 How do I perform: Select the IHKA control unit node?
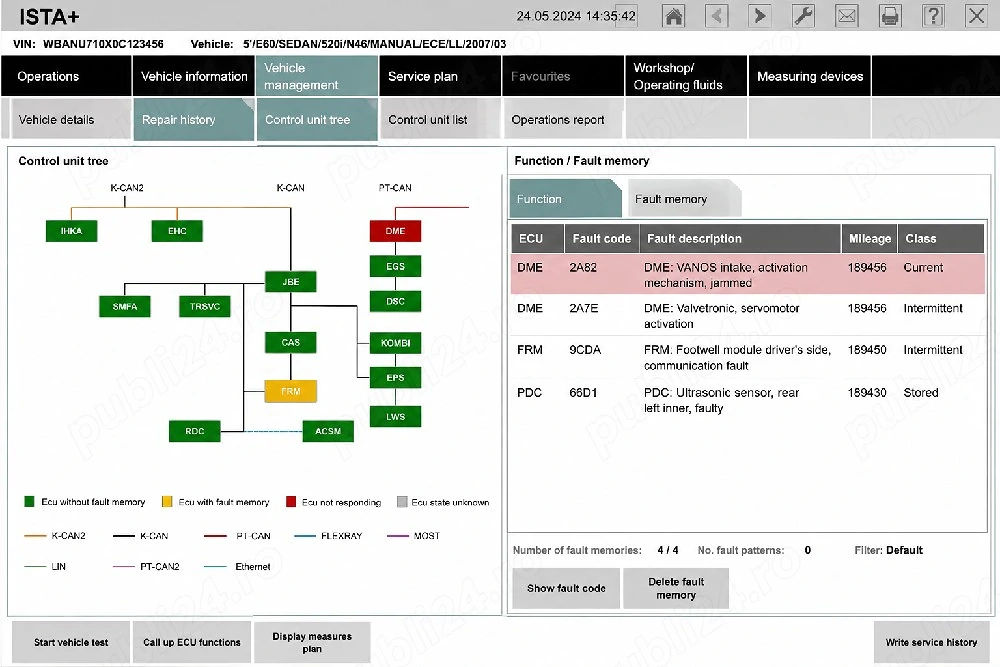(x=71, y=231)
